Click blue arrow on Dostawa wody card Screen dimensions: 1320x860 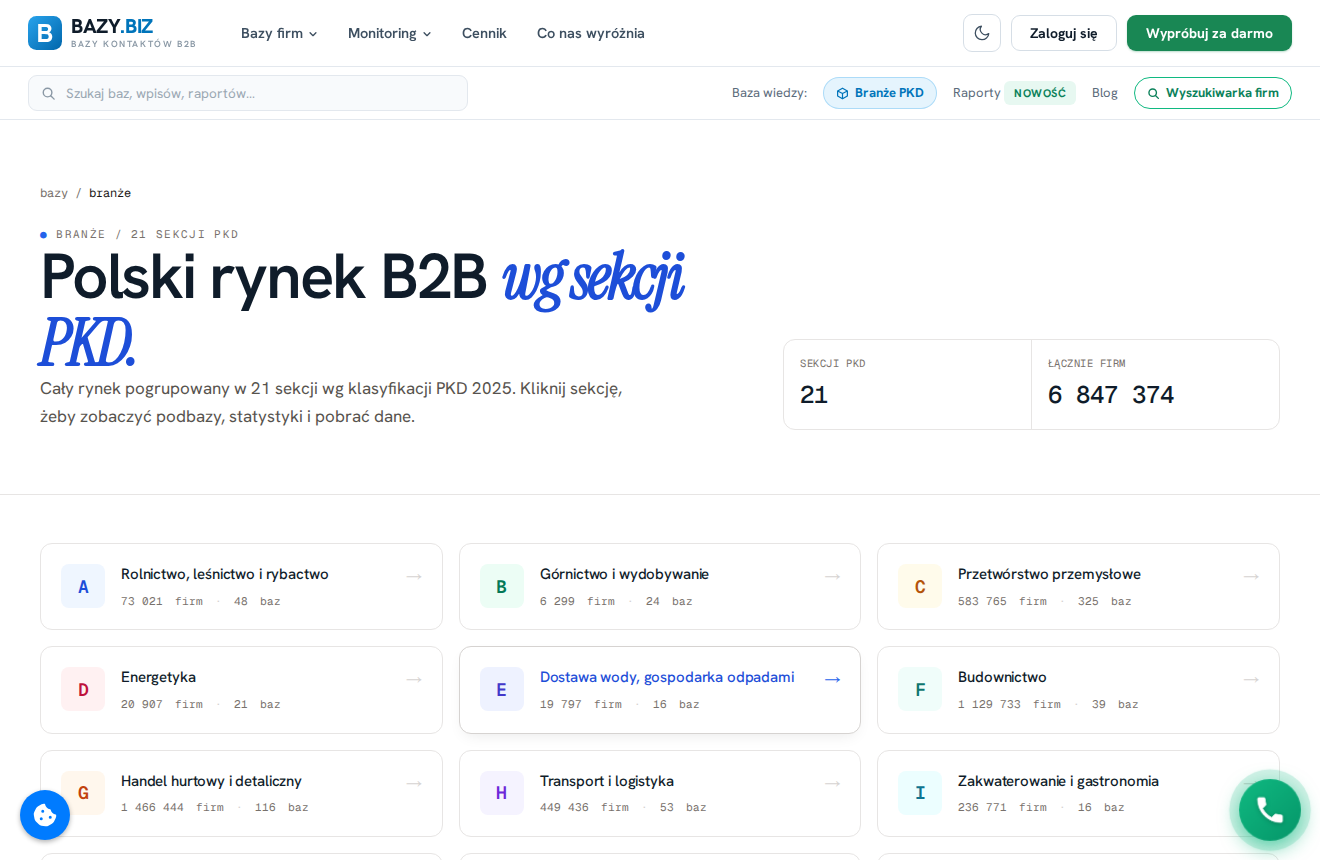[x=832, y=679]
